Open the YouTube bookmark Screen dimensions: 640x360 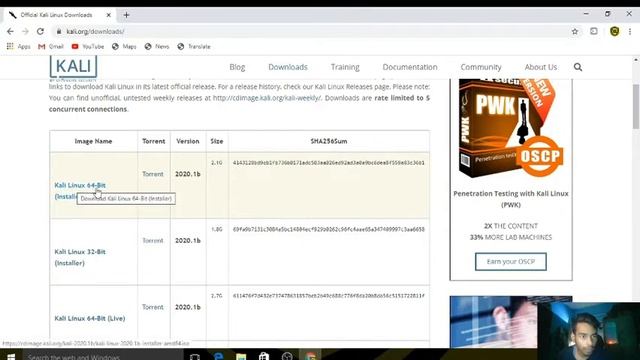click(x=88, y=47)
